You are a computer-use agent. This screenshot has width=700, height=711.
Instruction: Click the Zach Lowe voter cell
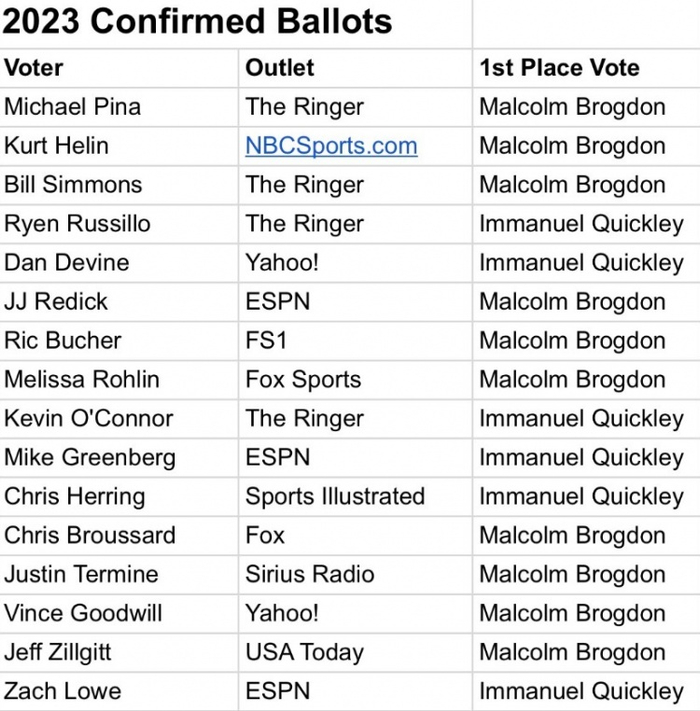pos(62,692)
